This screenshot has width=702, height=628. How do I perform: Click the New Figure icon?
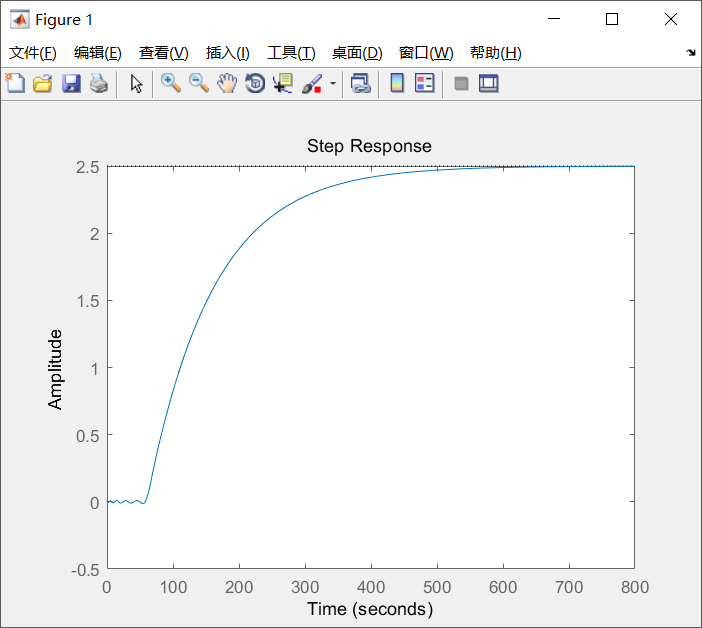15,84
